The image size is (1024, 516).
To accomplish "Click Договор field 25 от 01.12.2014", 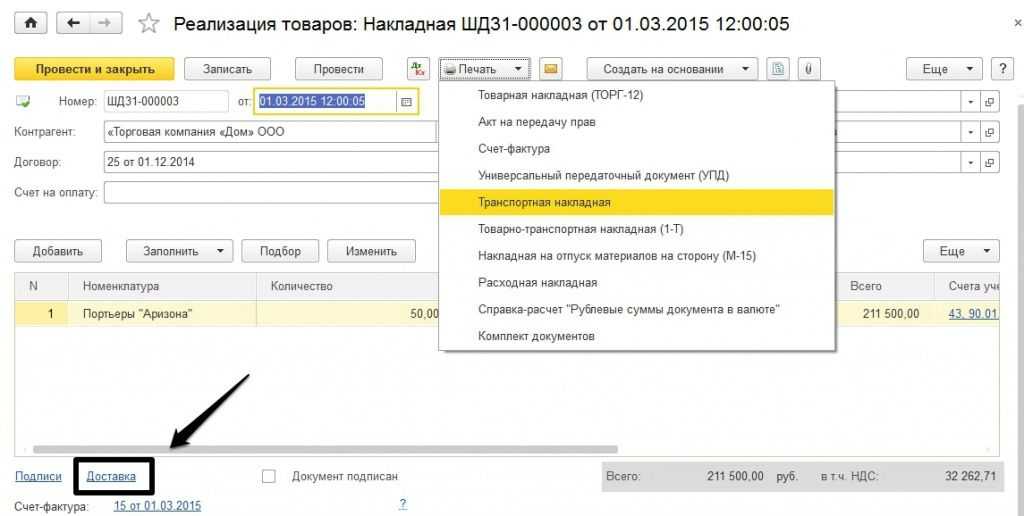I will (x=271, y=162).
